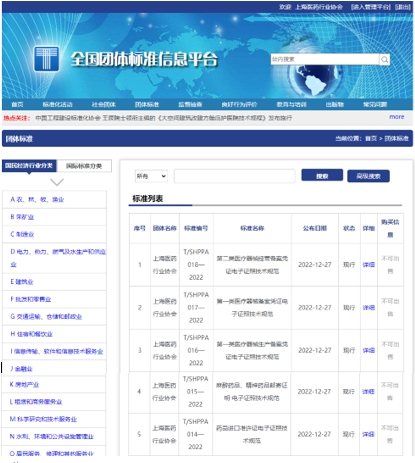Click the downward chevron under classification tabs
415x463 pixels.
tap(57, 182)
